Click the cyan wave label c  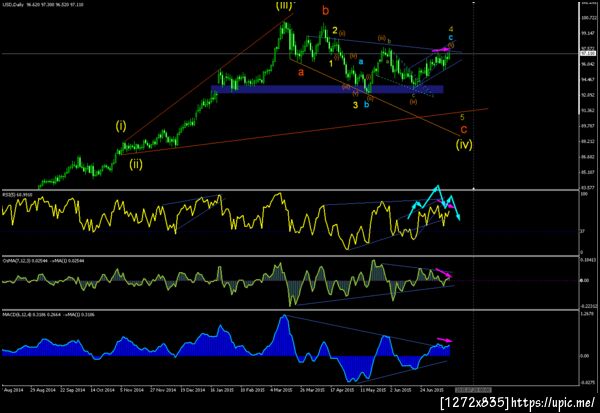point(451,38)
